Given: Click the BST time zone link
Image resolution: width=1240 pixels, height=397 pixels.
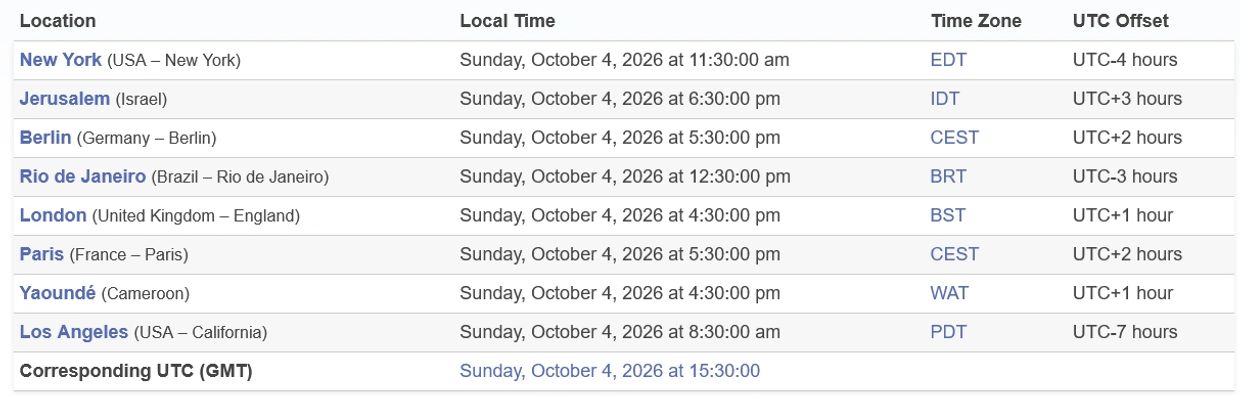Looking at the screenshot, I should pos(949,216).
